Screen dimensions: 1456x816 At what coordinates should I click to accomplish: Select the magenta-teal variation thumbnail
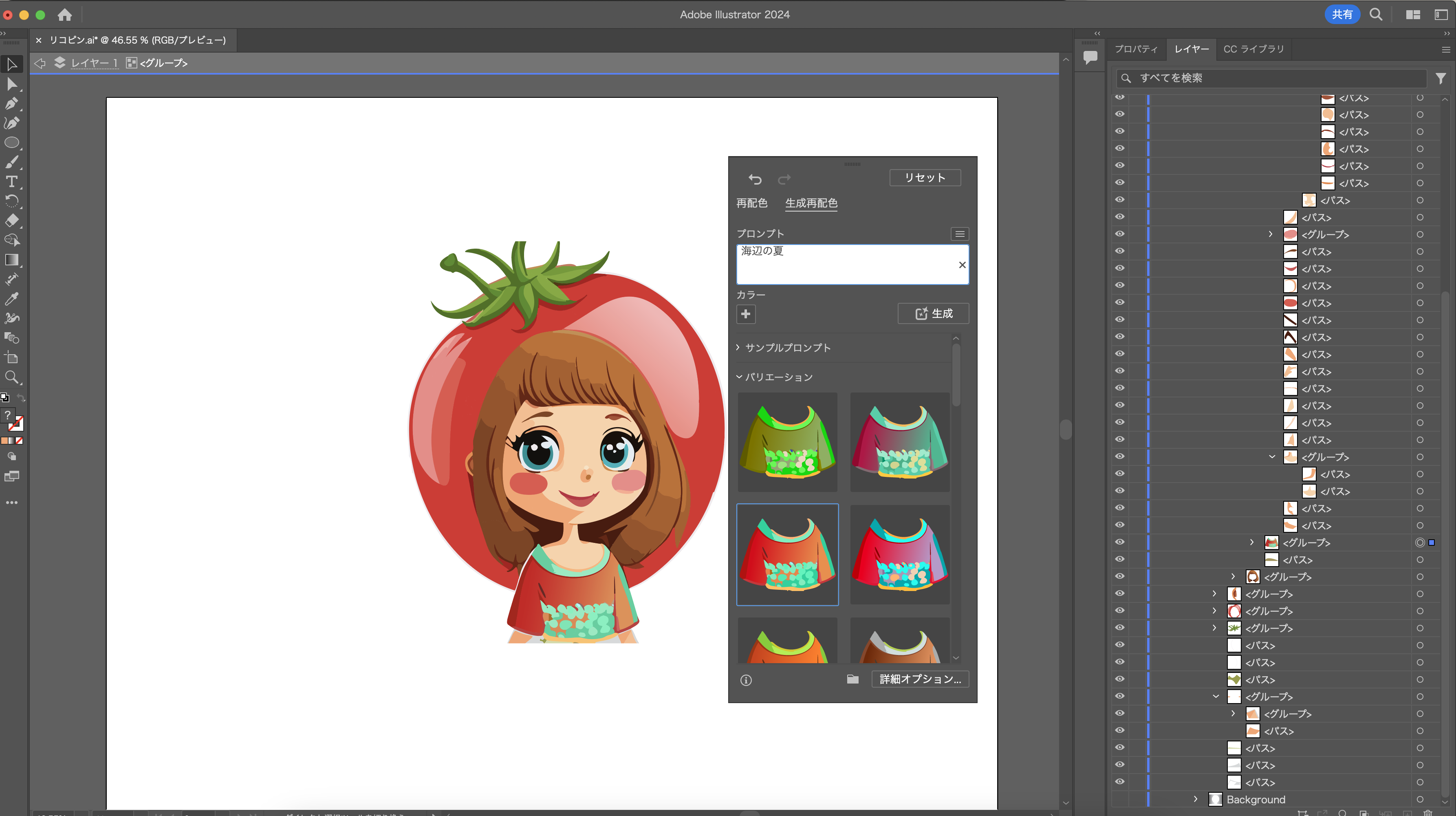(x=900, y=442)
